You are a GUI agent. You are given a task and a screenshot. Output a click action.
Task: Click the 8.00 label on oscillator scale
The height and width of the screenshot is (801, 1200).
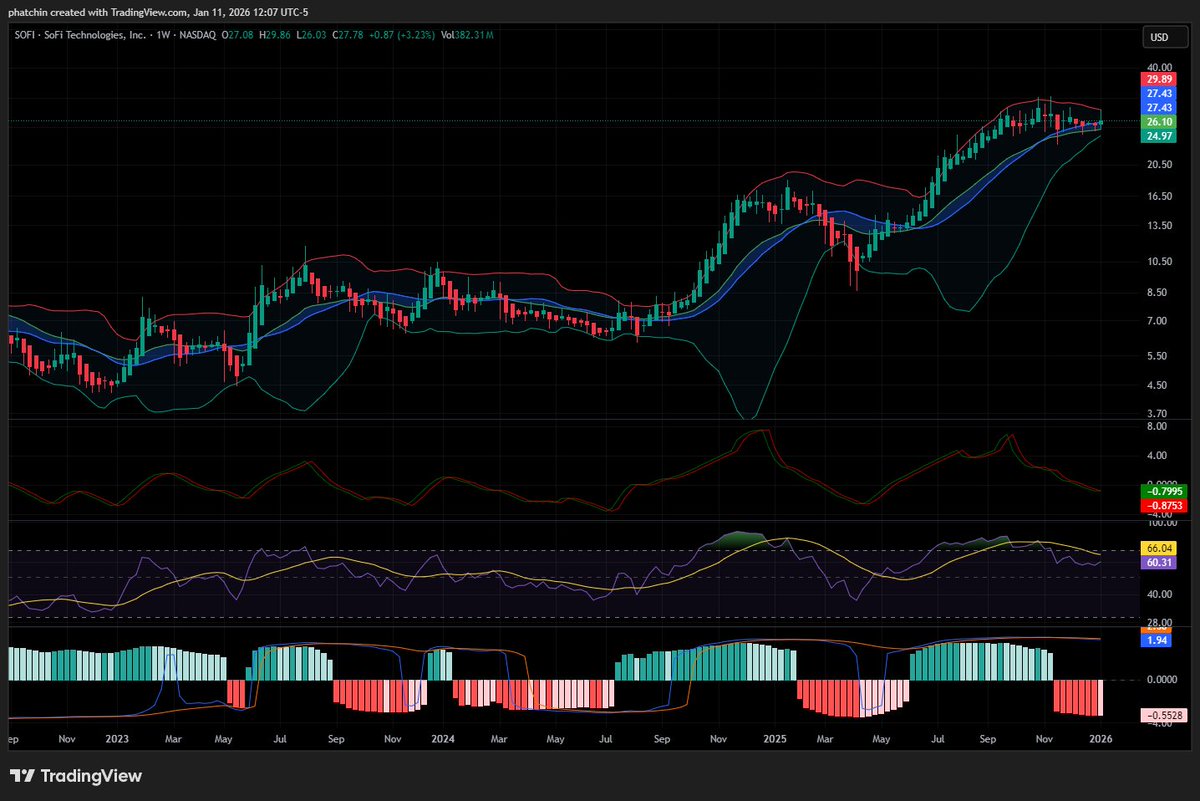click(1159, 426)
